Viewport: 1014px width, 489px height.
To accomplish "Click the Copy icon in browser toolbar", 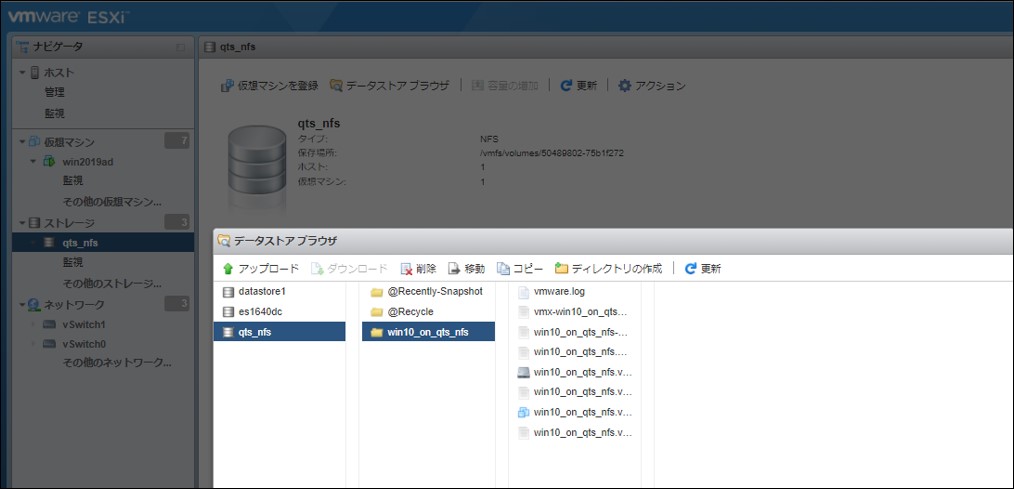I will click(504, 269).
